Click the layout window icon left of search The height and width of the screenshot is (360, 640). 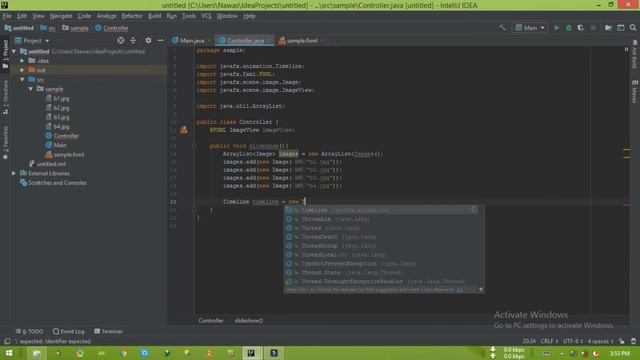point(620,28)
